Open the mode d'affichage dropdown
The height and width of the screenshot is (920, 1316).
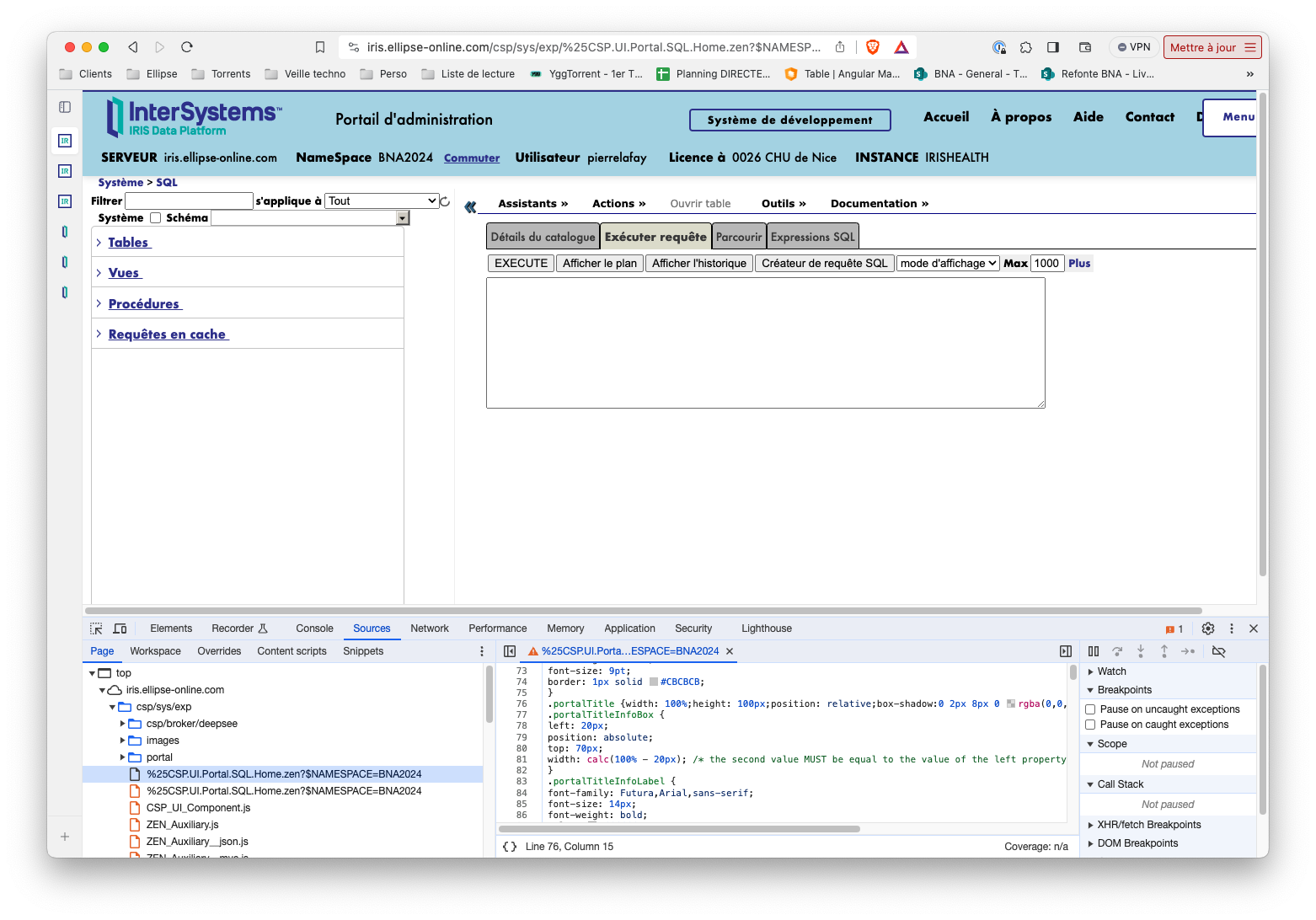[948, 264]
